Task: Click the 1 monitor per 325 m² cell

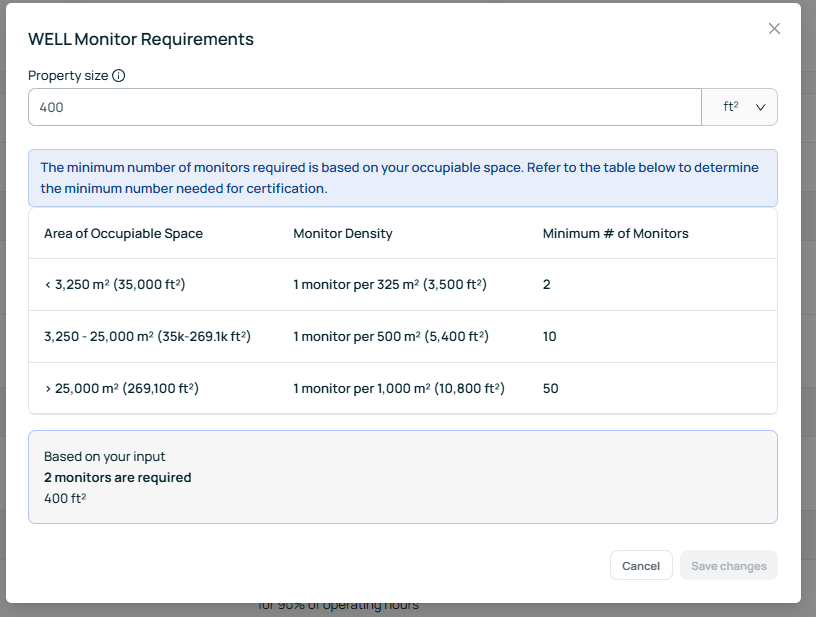Action: [390, 285]
